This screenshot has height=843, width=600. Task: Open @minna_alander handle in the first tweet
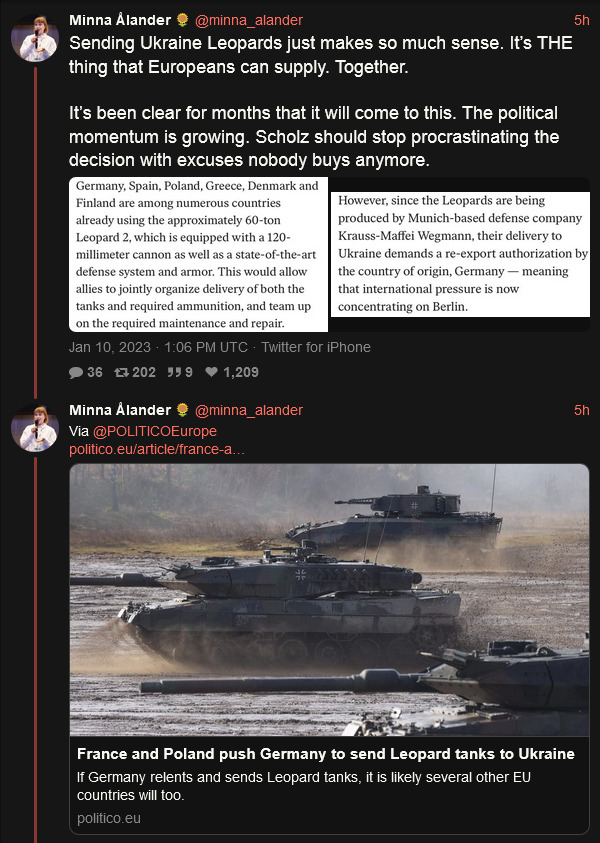tap(249, 20)
